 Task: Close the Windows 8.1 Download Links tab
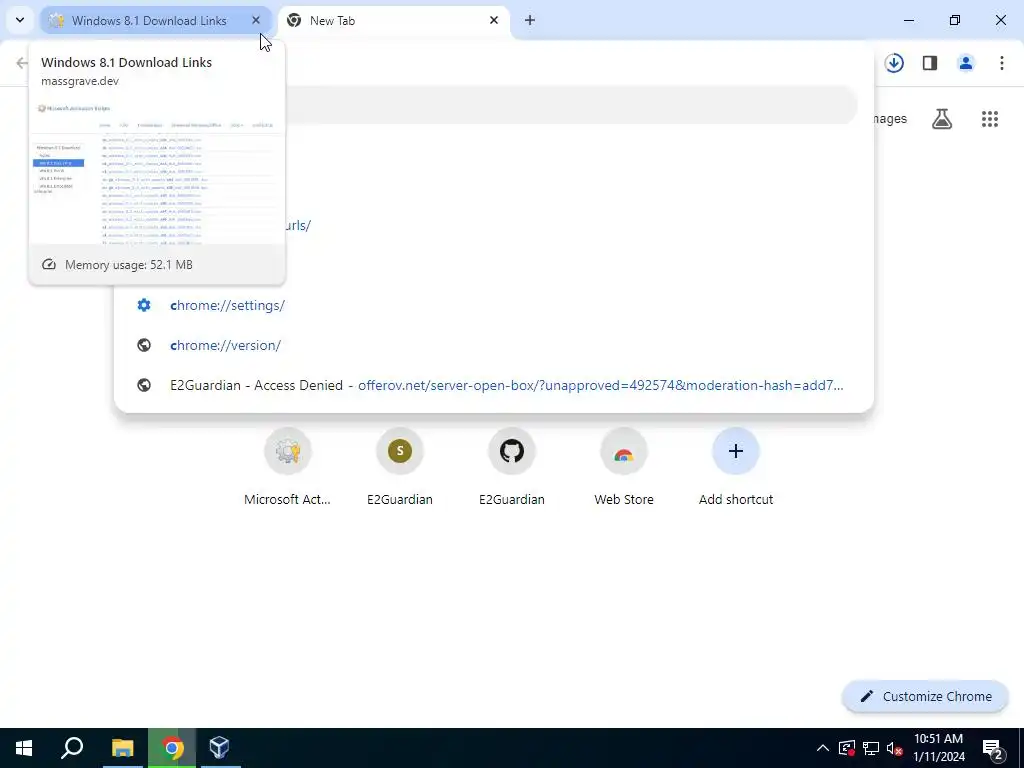pyautogui.click(x=256, y=20)
